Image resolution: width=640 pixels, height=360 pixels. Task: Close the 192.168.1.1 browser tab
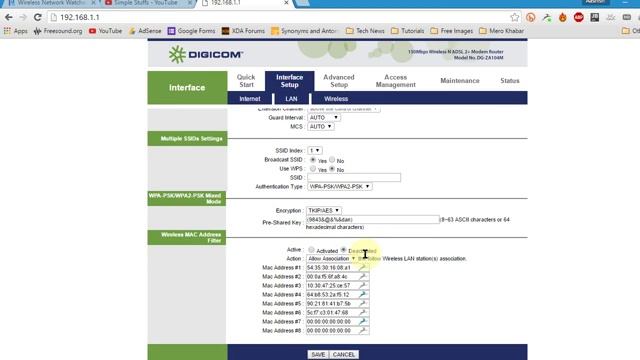pyautogui.click(x=286, y=3)
